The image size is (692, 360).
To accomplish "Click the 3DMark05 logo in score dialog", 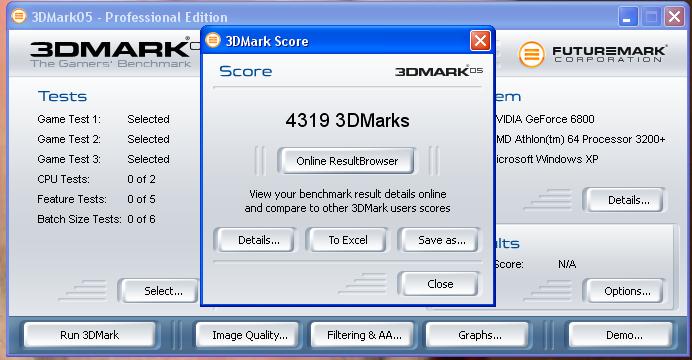I will click(439, 71).
